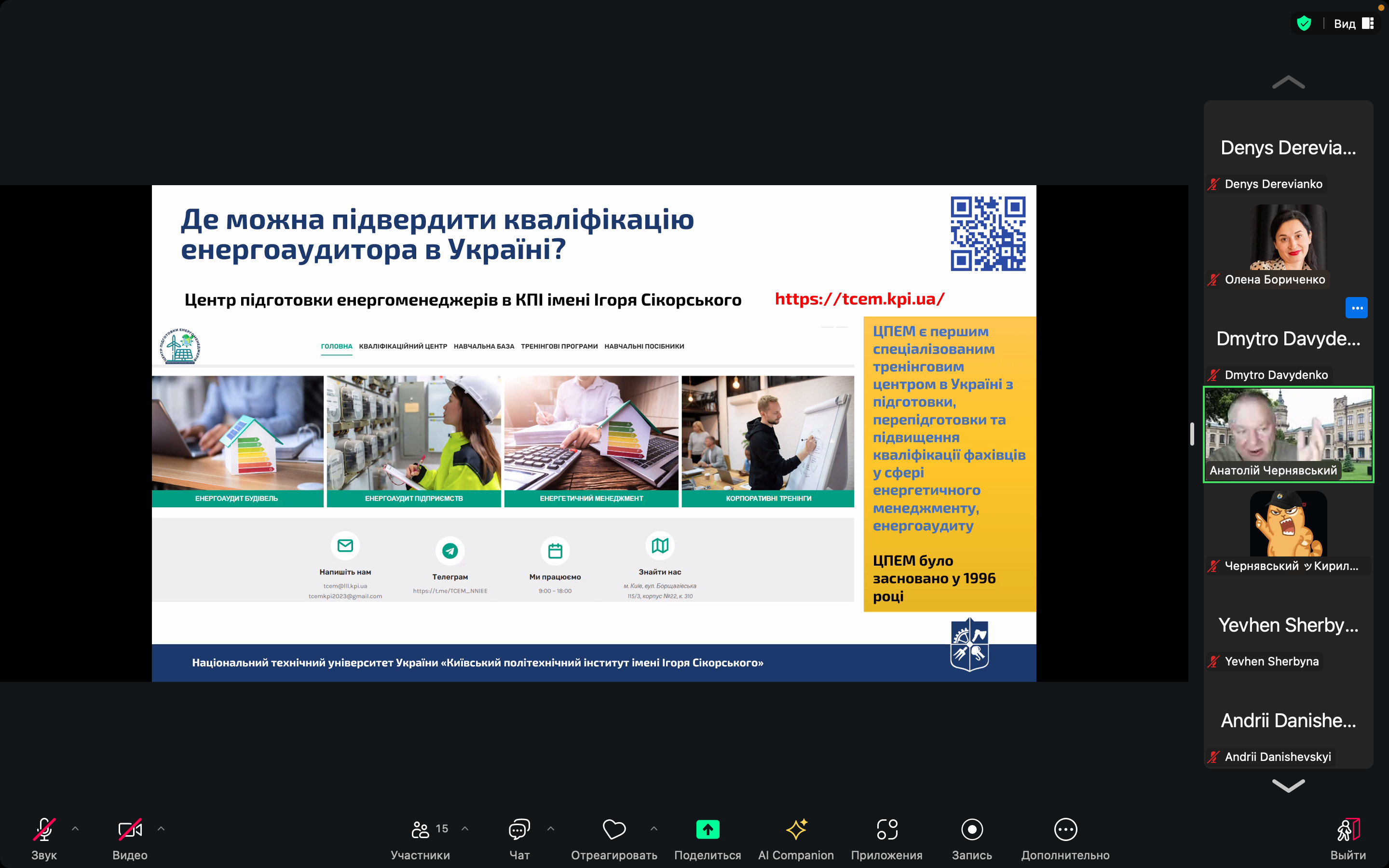Select Andrii Danishevskyi participant tile

pyautogui.click(x=1289, y=720)
